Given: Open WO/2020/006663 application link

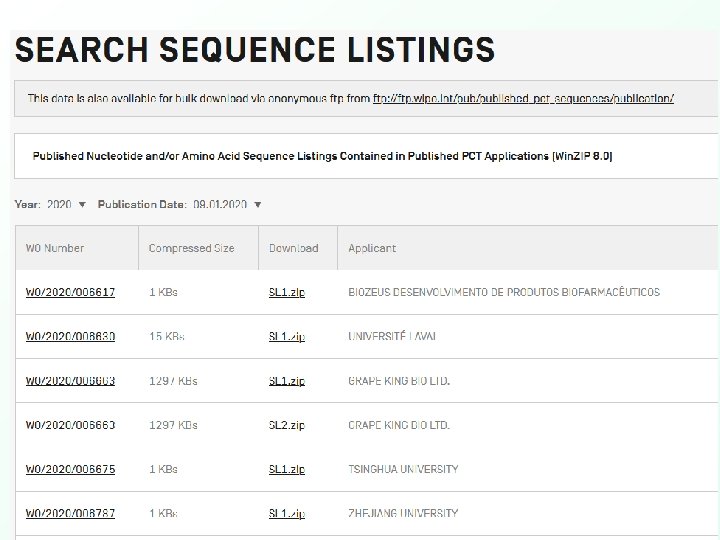Looking at the screenshot, I should pos(70,425).
